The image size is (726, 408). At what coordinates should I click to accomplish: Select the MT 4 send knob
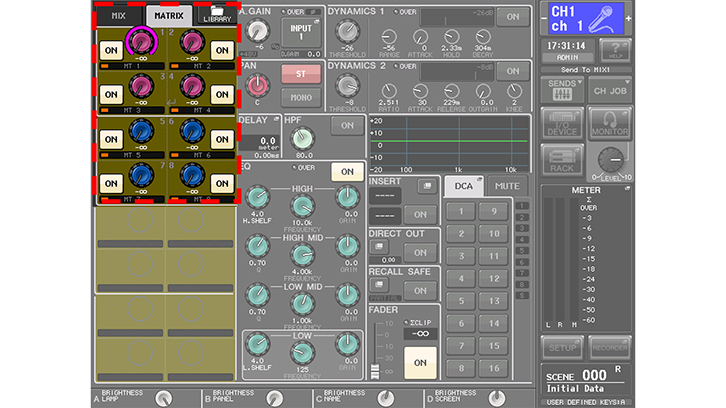tap(192, 87)
